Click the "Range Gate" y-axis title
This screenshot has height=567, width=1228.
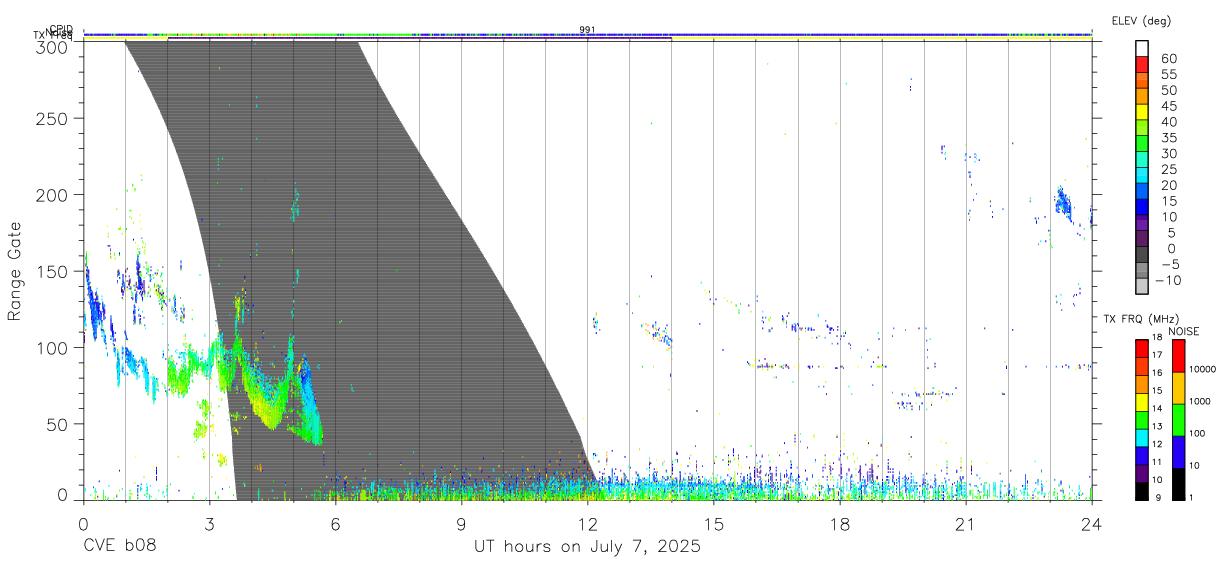point(16,271)
